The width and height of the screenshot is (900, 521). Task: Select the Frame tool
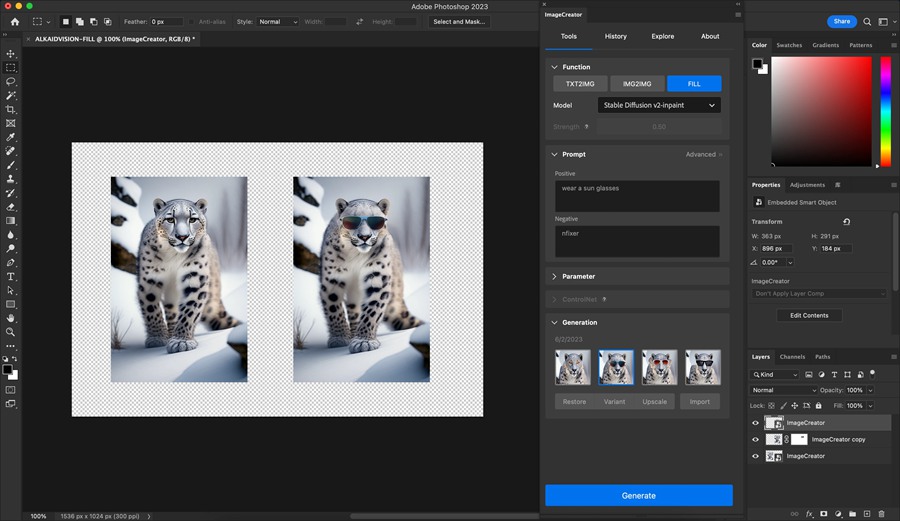tap(10, 123)
